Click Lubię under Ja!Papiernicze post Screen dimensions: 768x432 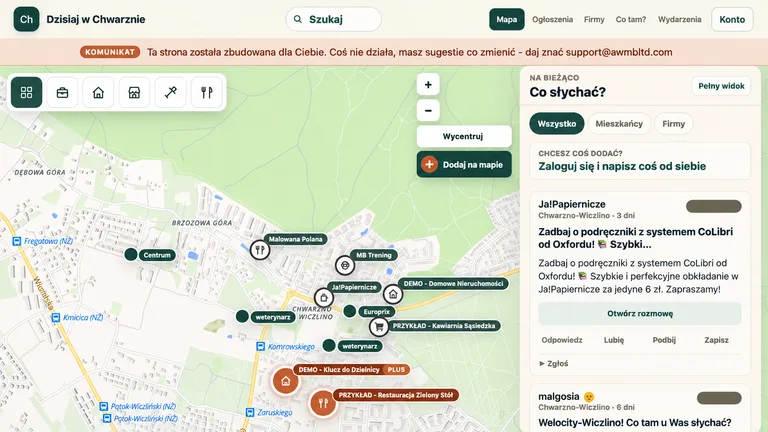[614, 340]
